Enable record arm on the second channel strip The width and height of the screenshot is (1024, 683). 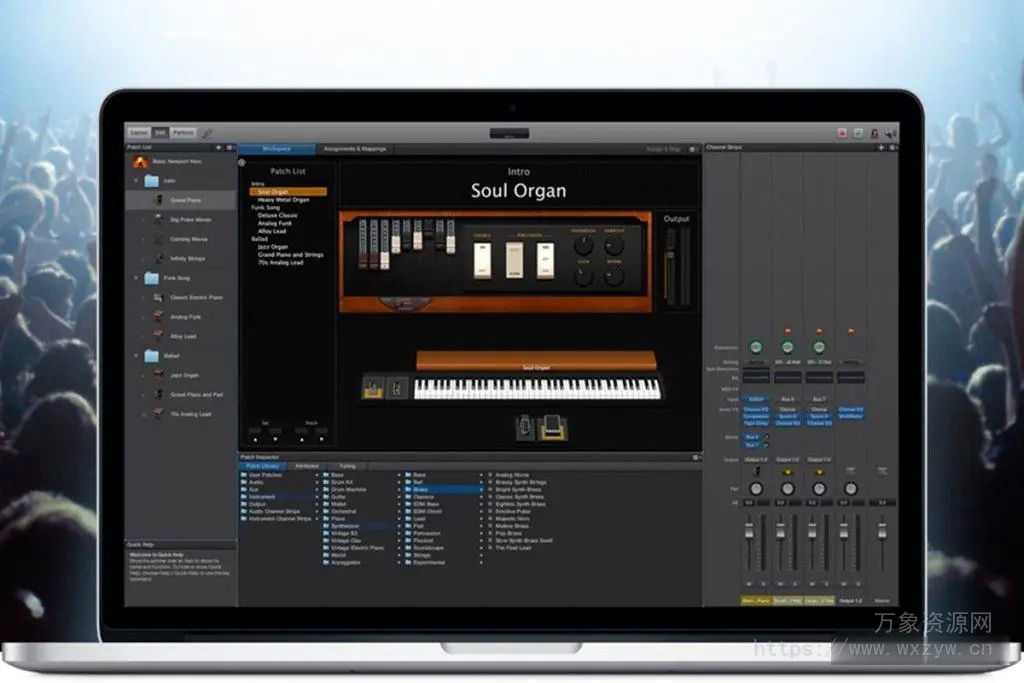click(788, 329)
